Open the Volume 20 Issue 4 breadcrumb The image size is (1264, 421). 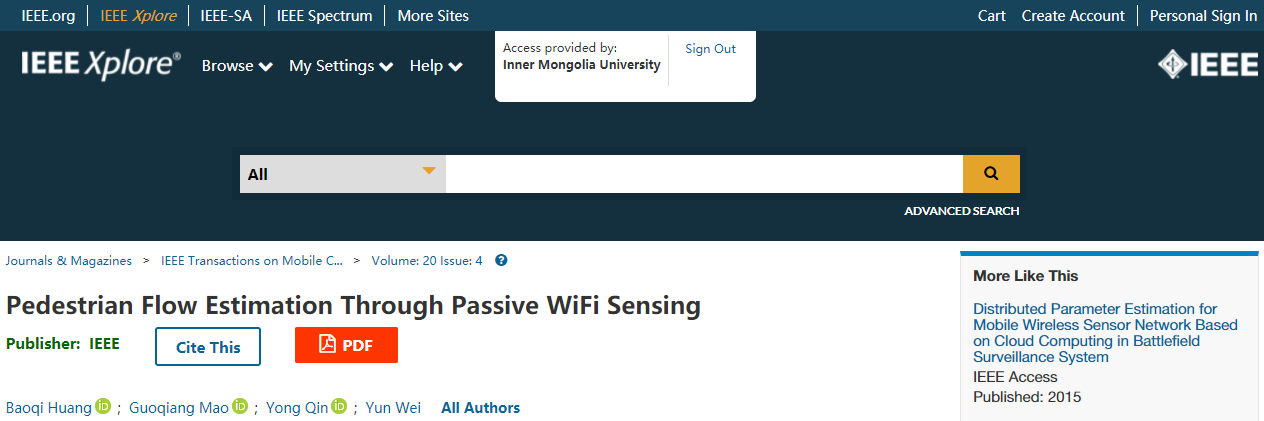(427, 261)
